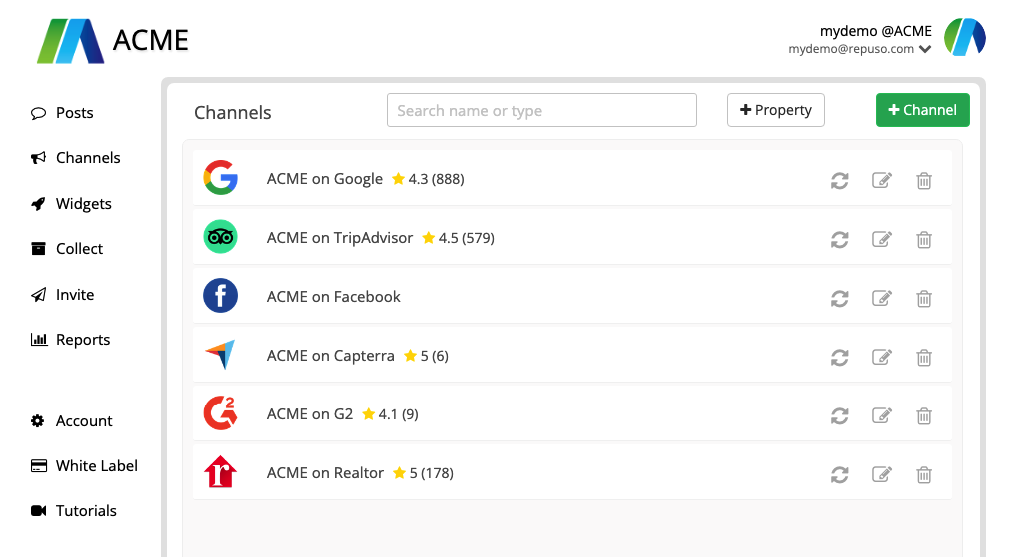Delete the ACME on Facebook channel
The width and height of the screenshot is (1017, 557).
(x=924, y=298)
